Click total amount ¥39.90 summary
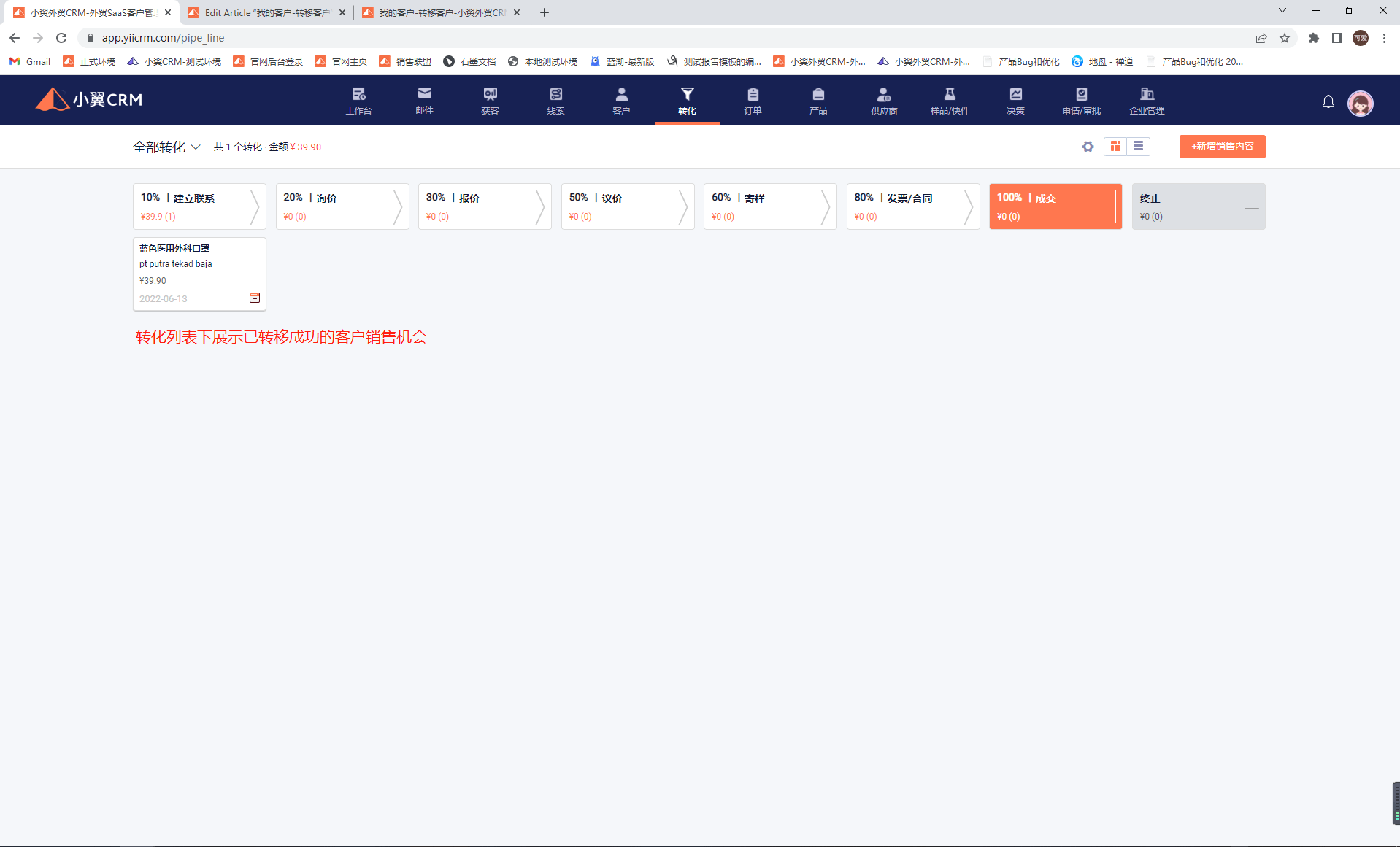Viewport: 1400px width, 847px height. coord(305,147)
